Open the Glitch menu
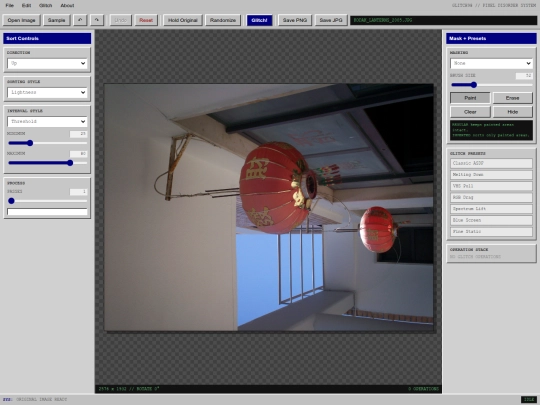Viewport: 540px width, 405px height. click(x=45, y=5)
